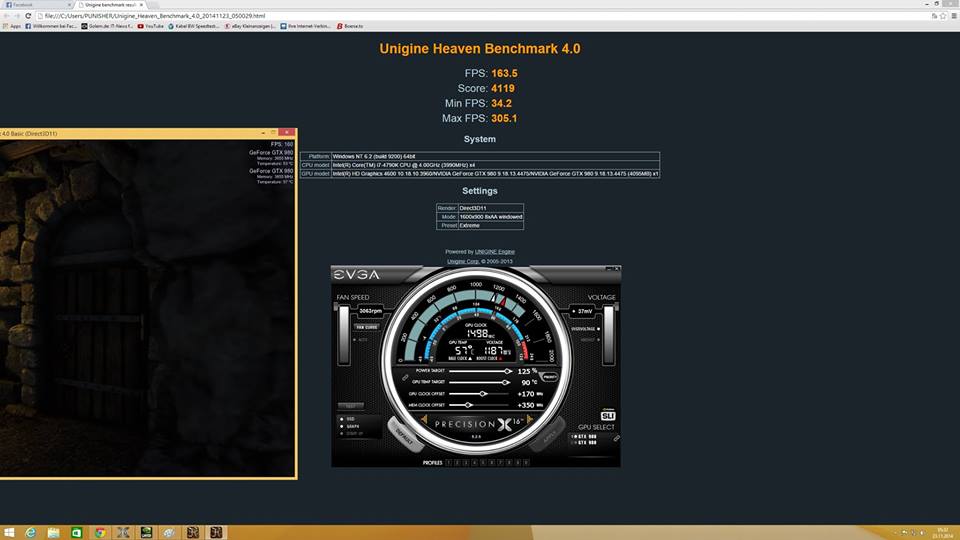Viewport: 960px width, 540px height.
Task: Toggle the OSD option
Action: [348, 419]
